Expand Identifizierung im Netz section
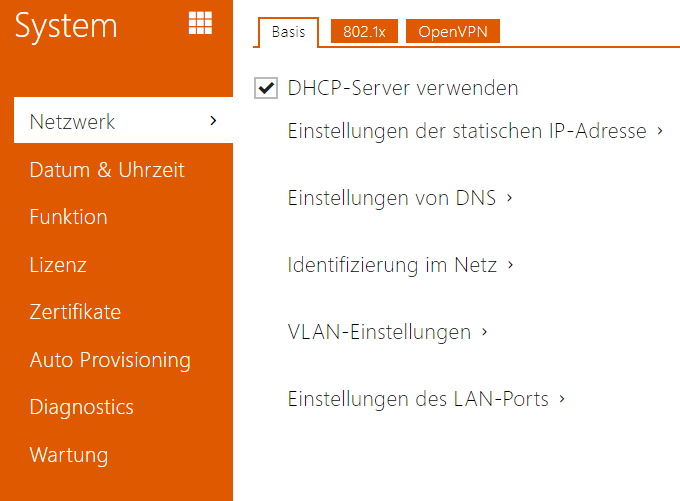This screenshot has height=501, width=680. 400,265
